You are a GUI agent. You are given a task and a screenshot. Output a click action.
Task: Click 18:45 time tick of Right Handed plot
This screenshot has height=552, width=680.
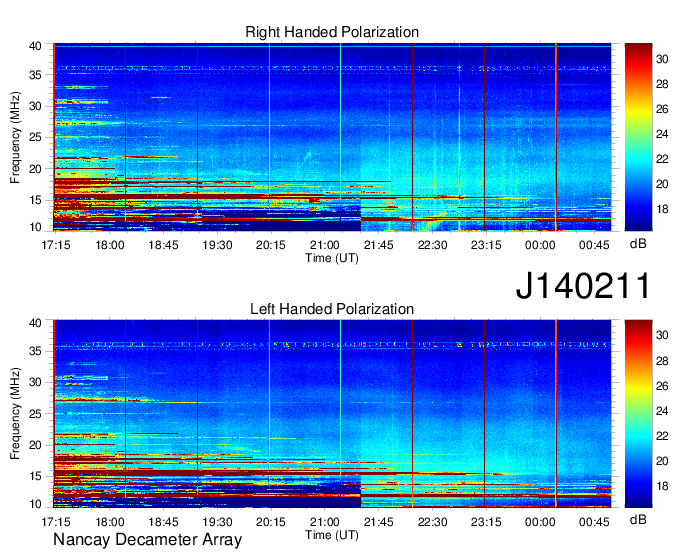click(x=163, y=245)
